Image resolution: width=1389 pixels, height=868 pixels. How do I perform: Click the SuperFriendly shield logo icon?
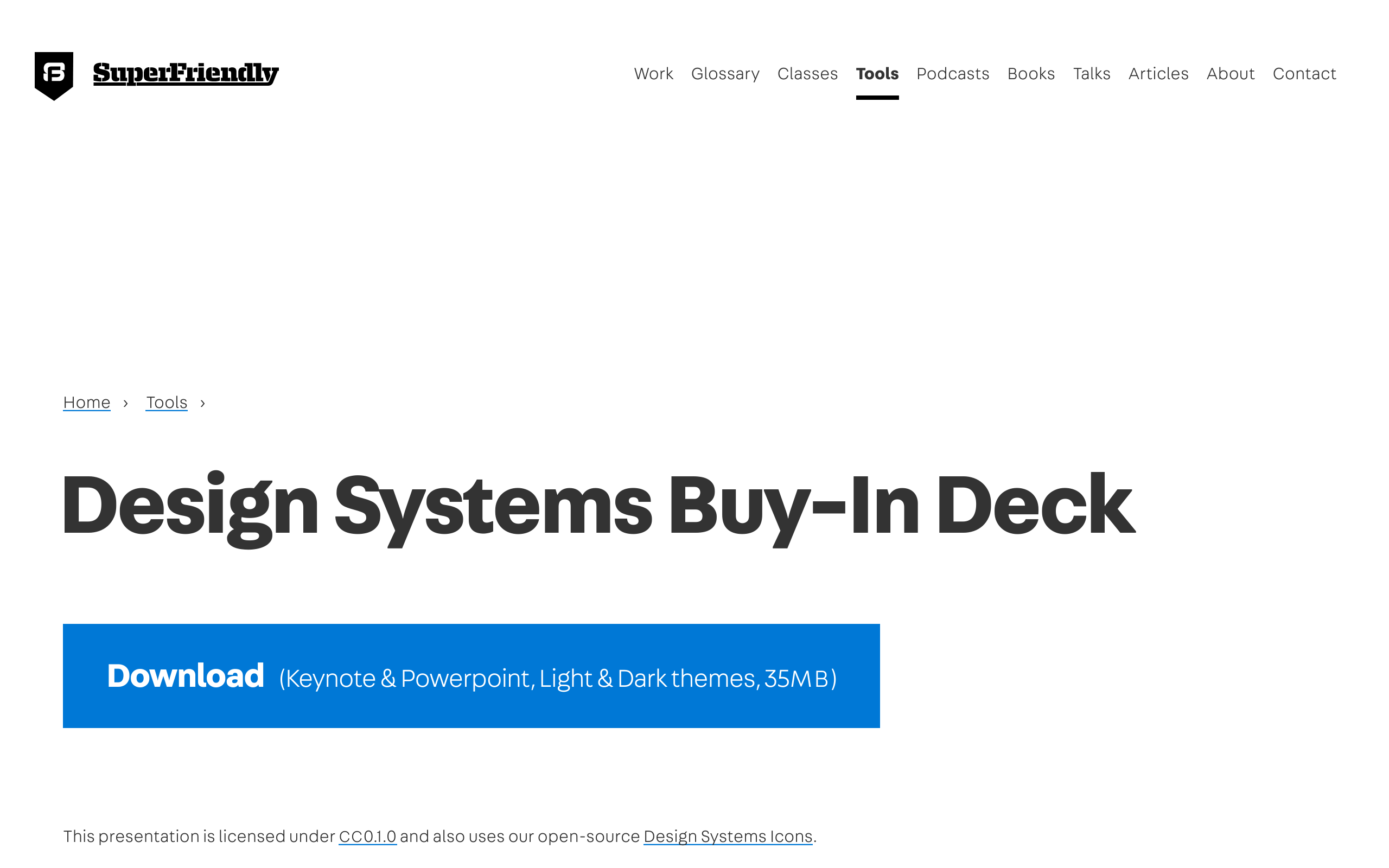(x=54, y=76)
